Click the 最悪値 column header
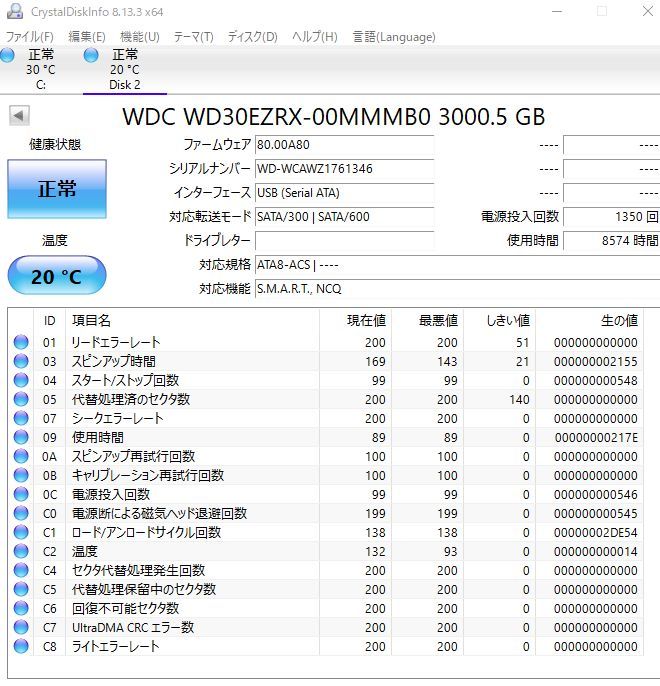The width and height of the screenshot is (660, 686). point(427,321)
